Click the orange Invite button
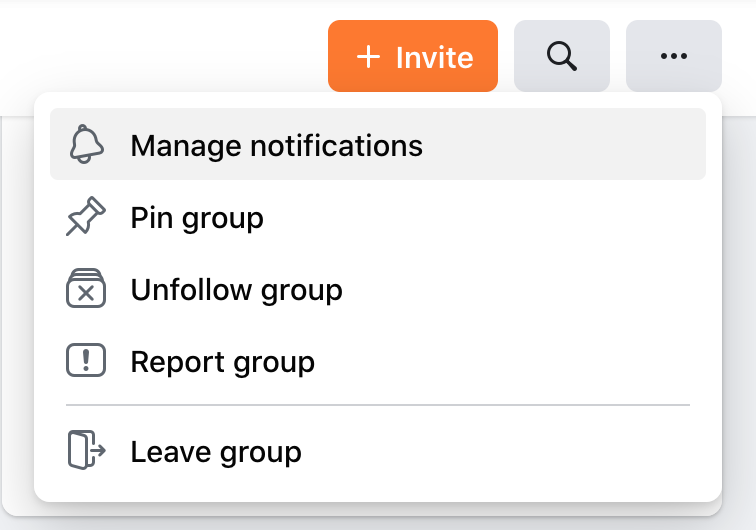This screenshot has width=756, height=530. click(x=413, y=56)
